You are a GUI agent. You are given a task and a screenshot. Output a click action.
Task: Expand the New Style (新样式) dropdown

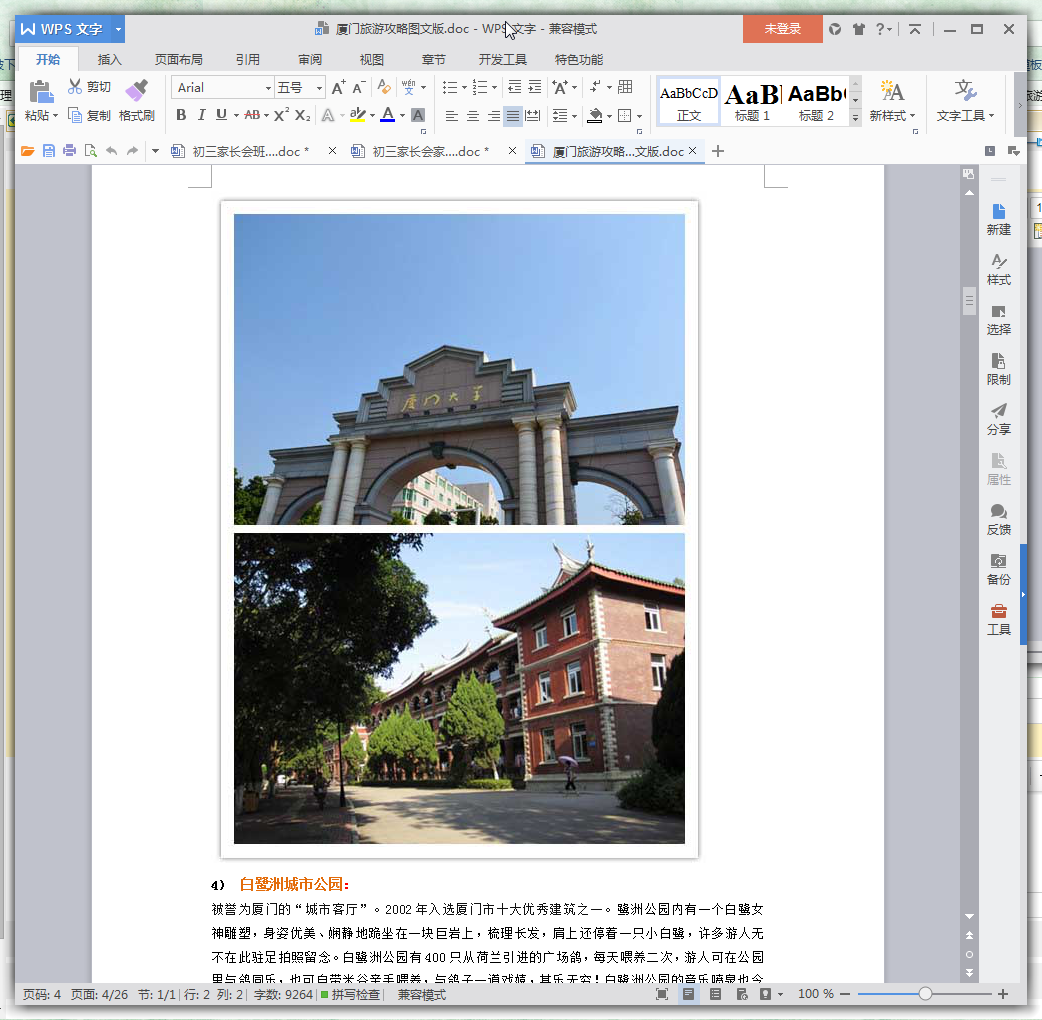[x=913, y=116]
